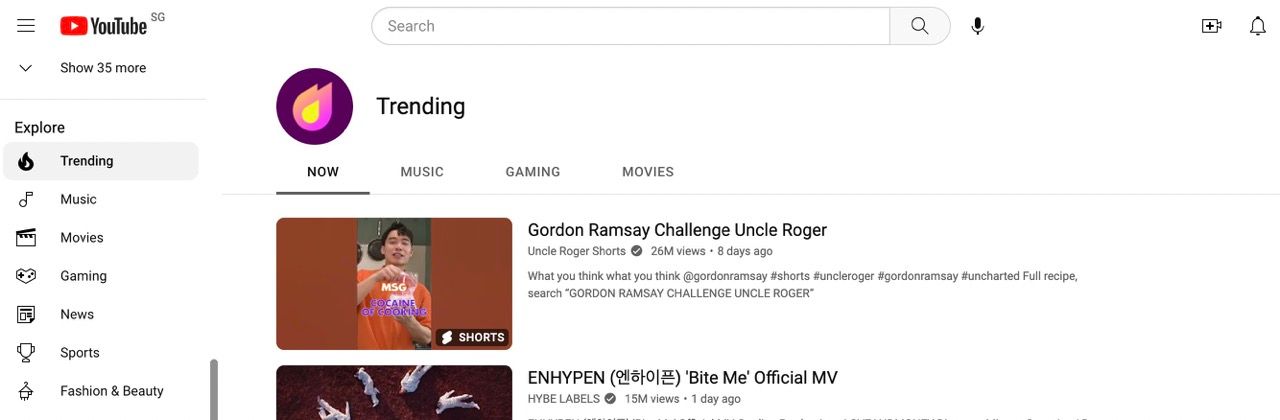
Task: Open Movies in the Explore sidebar
Action: click(x=101, y=238)
